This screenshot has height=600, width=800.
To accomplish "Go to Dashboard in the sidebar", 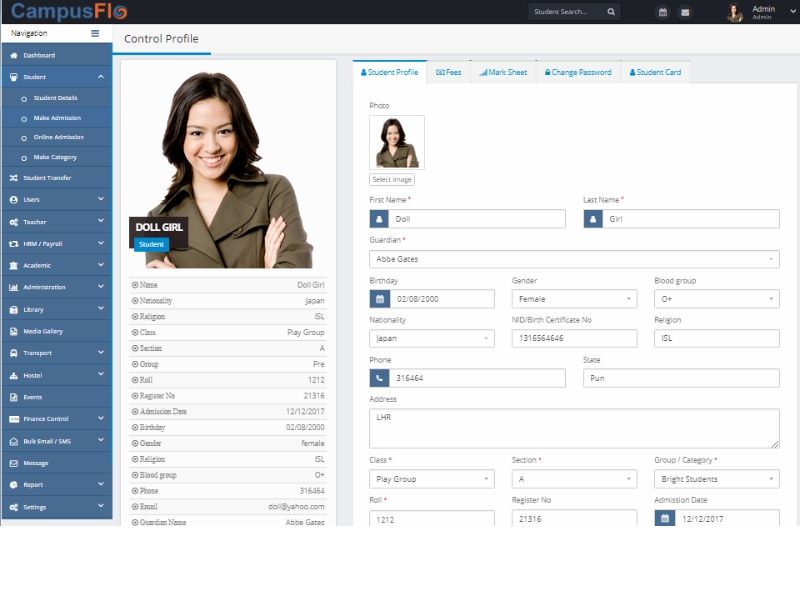I will point(40,55).
